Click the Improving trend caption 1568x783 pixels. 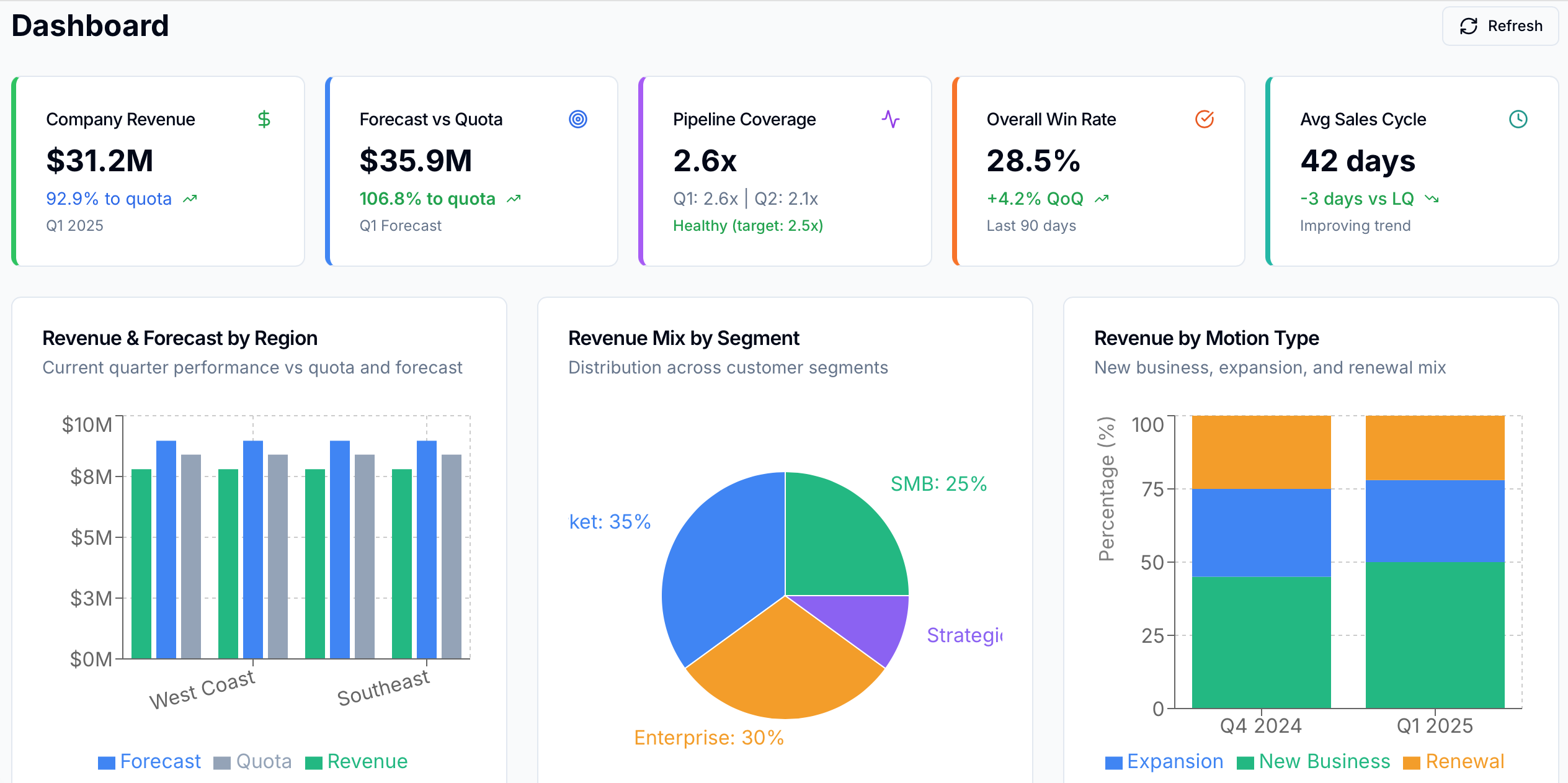click(1355, 226)
